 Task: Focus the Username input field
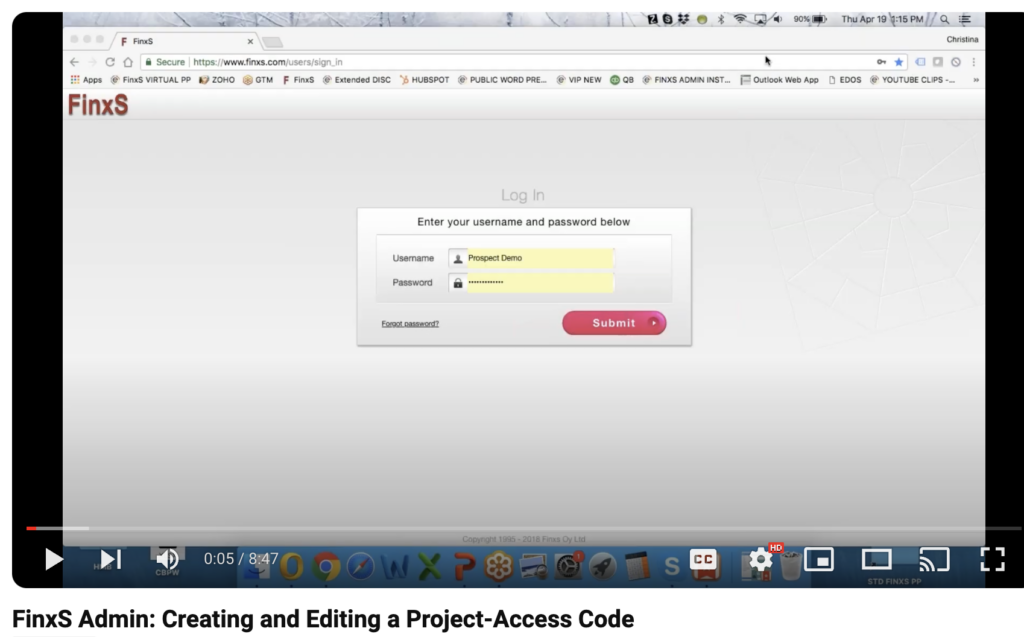pyautogui.click(x=540, y=258)
